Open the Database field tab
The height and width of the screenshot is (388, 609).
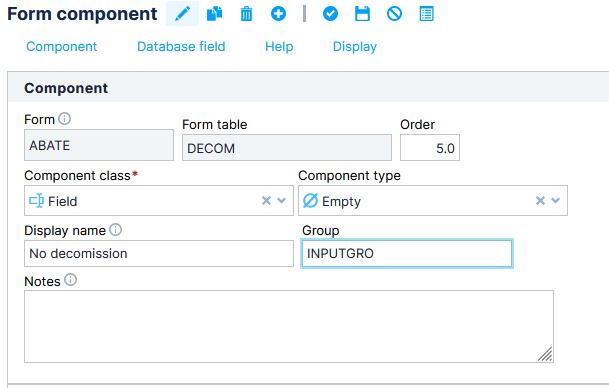coord(181,47)
